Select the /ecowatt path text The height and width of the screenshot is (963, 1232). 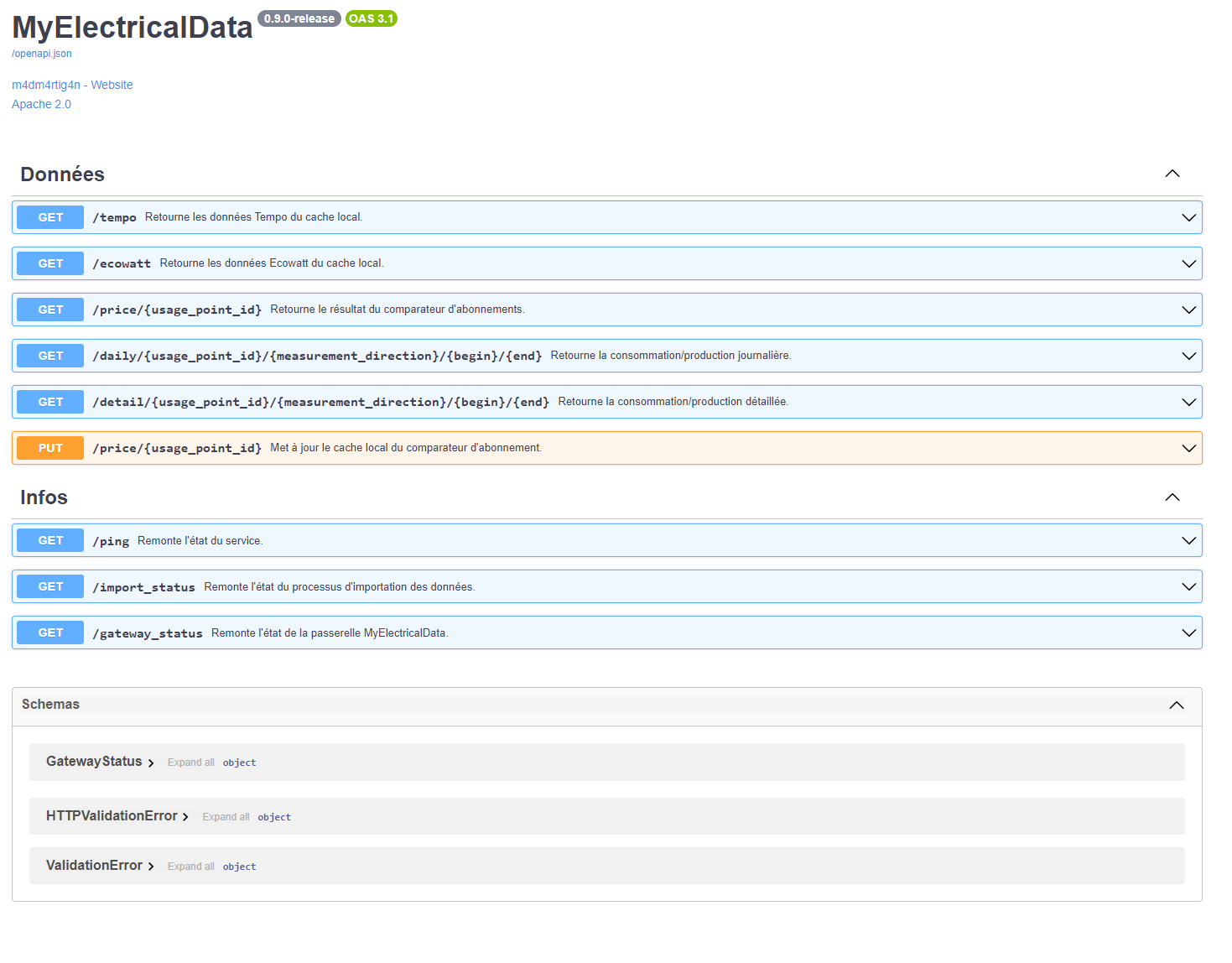122,263
